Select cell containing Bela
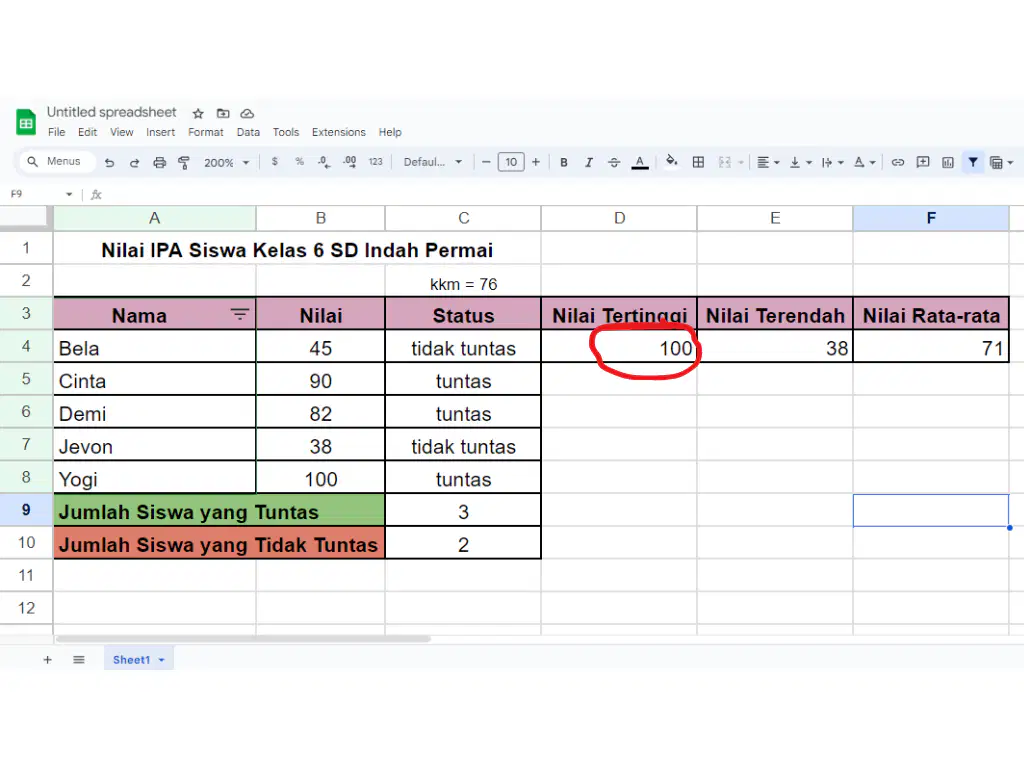This screenshot has width=1024, height=768. (154, 347)
